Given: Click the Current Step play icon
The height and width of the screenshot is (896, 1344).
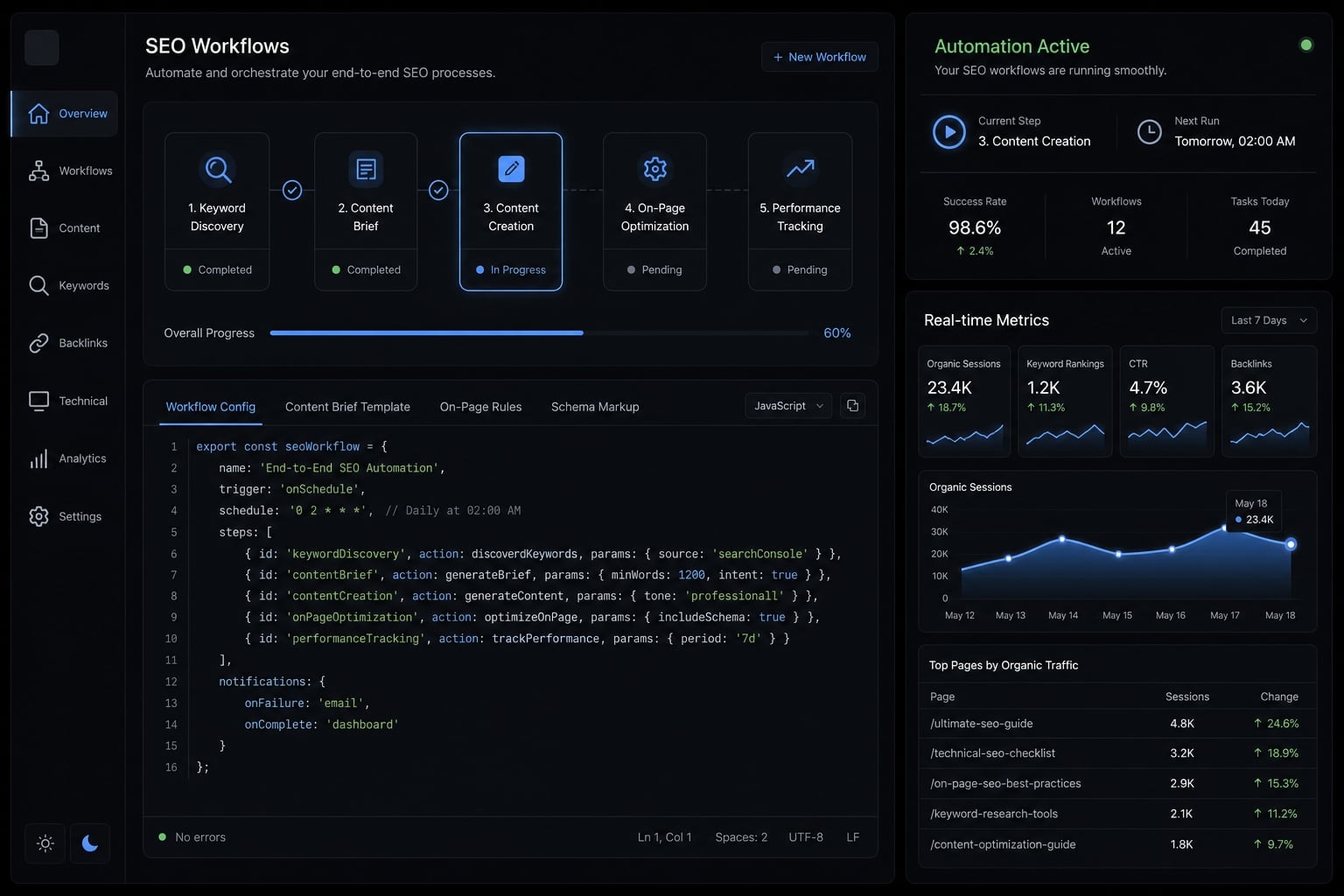Looking at the screenshot, I should pos(949,132).
